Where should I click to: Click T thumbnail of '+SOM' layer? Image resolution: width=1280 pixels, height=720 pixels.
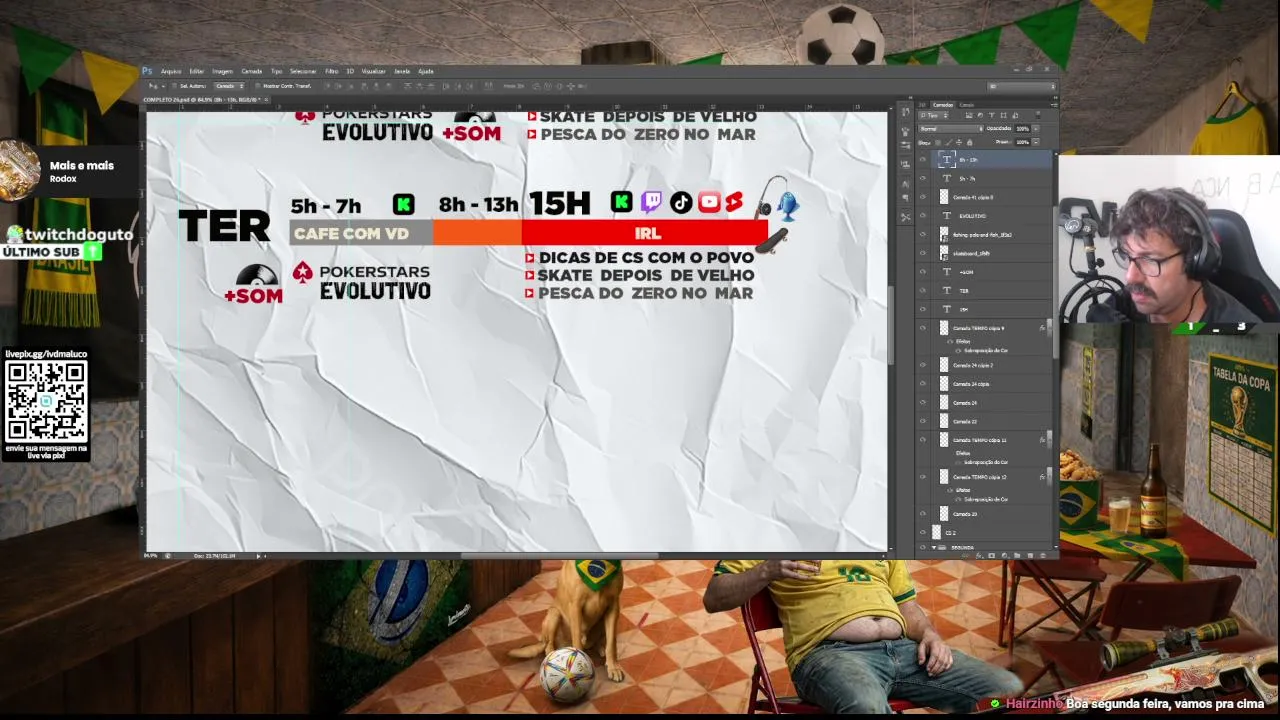946,272
